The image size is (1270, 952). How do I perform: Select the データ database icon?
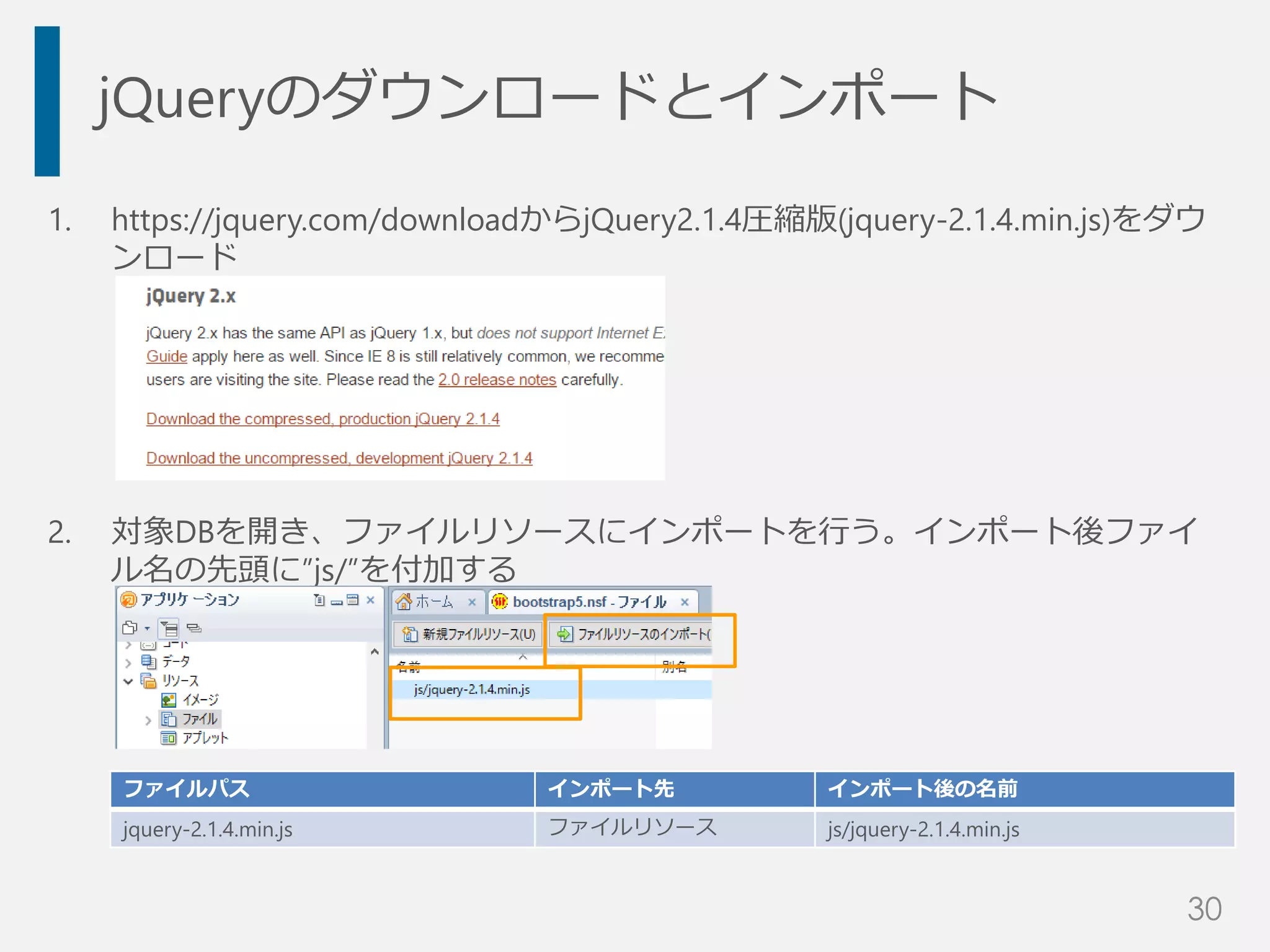pyautogui.click(x=149, y=662)
